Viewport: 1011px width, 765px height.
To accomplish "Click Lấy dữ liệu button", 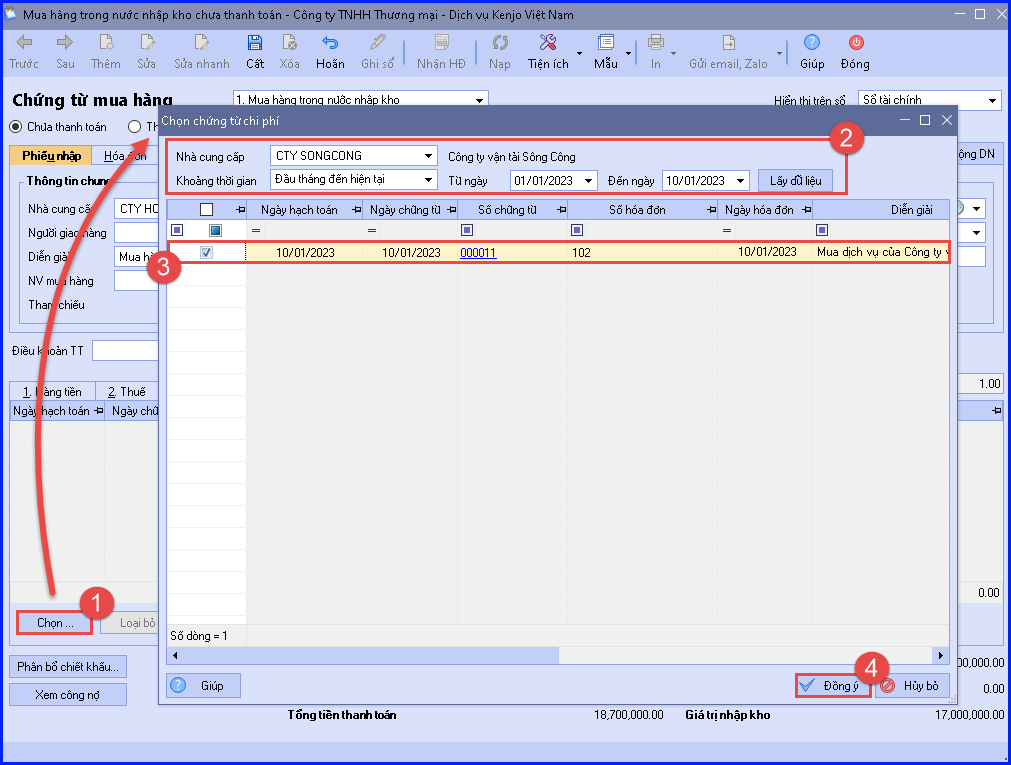I will point(795,181).
